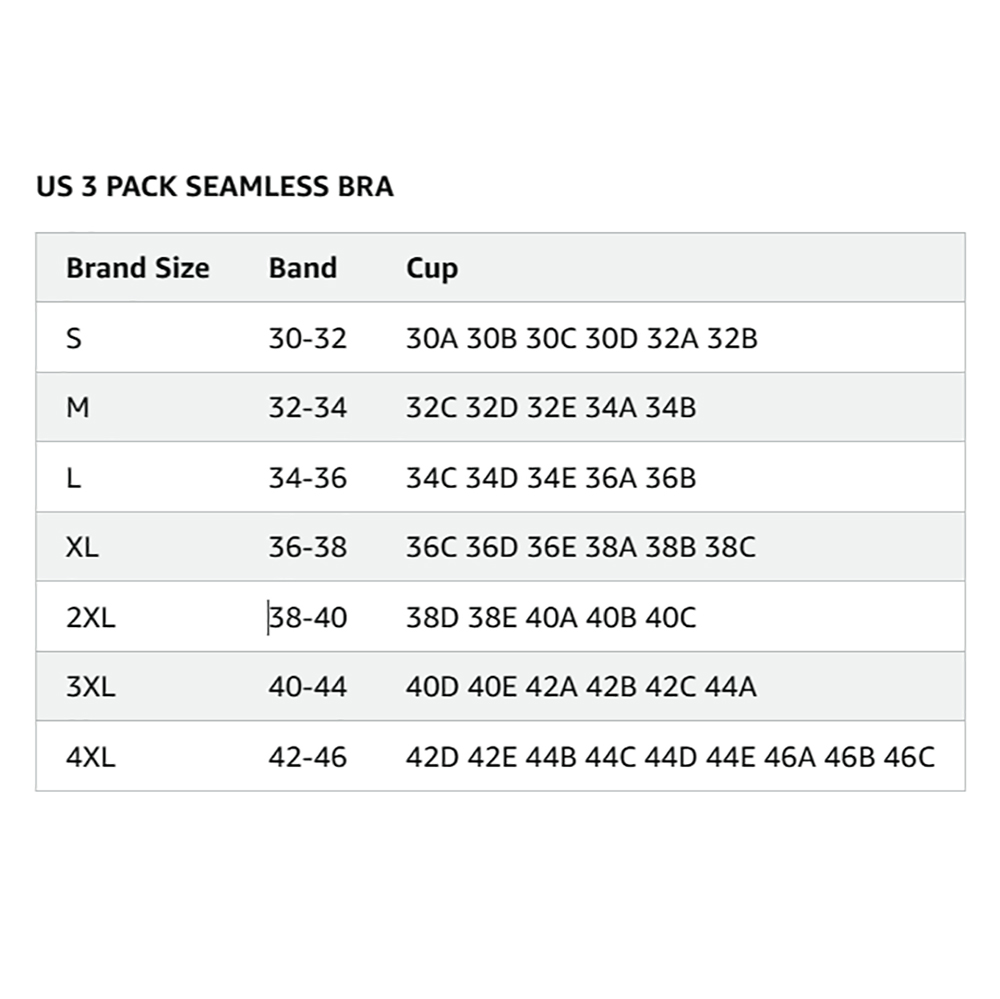This screenshot has width=1000, height=999.
Task: Click the 3XL brand size cell
Action: pos(91,688)
